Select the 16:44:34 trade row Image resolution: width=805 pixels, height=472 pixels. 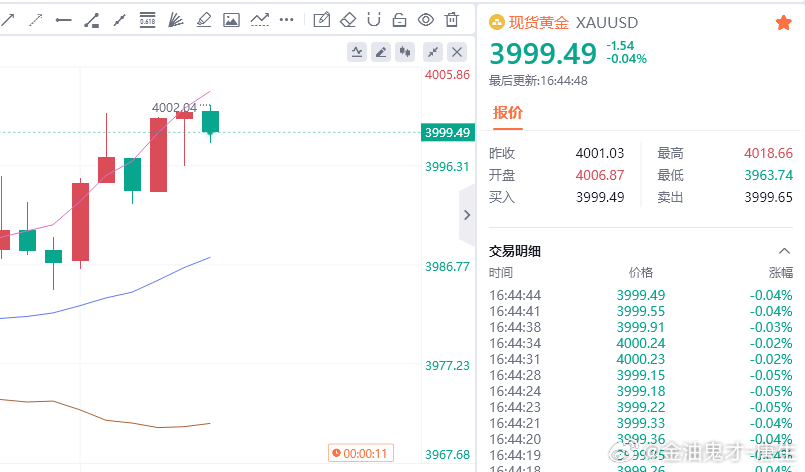tap(641, 343)
